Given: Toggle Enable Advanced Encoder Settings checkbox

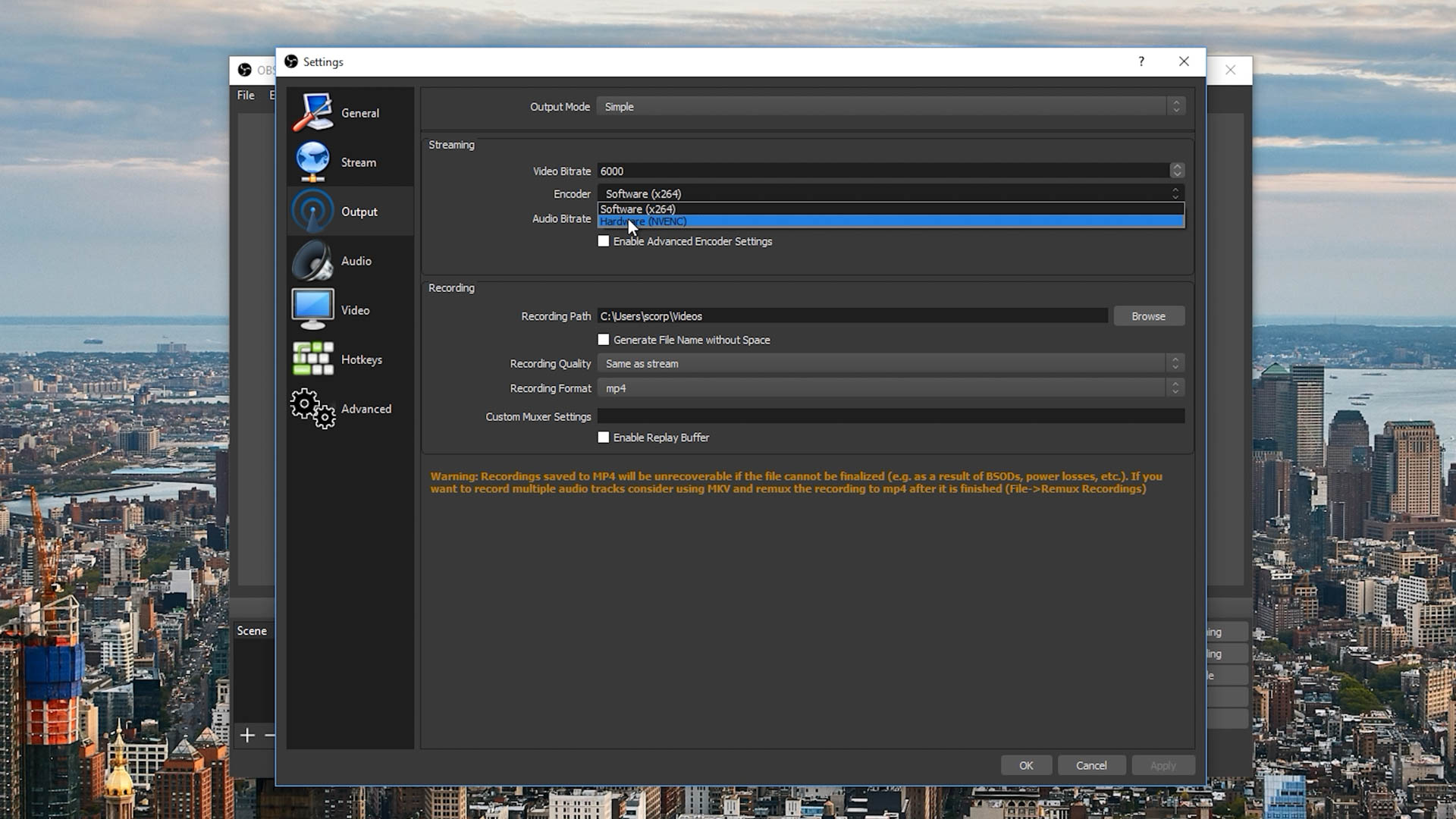Looking at the screenshot, I should click(604, 241).
